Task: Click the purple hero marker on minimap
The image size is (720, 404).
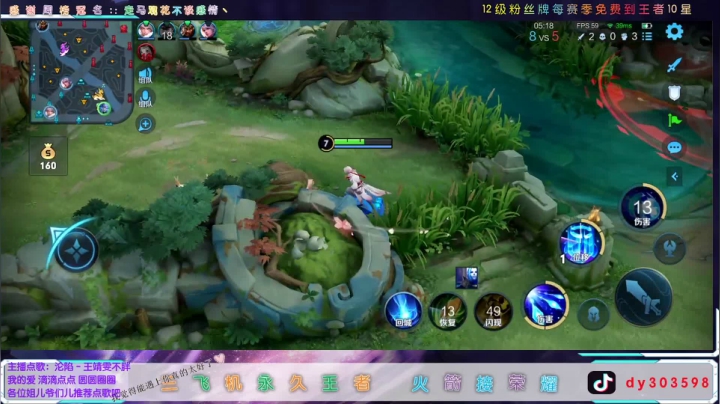Action: click(64, 48)
